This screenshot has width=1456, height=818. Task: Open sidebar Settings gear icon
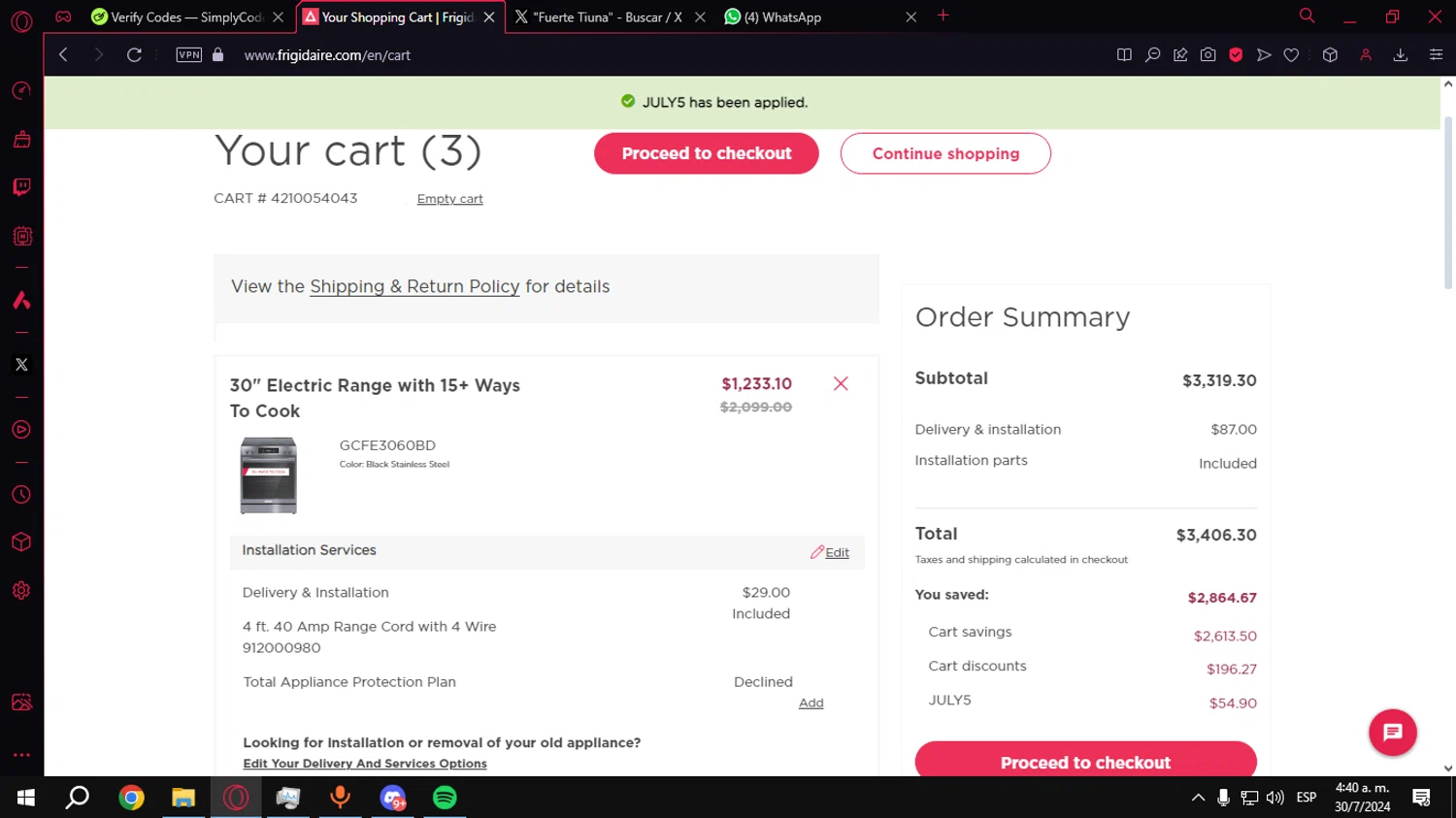[x=21, y=590]
